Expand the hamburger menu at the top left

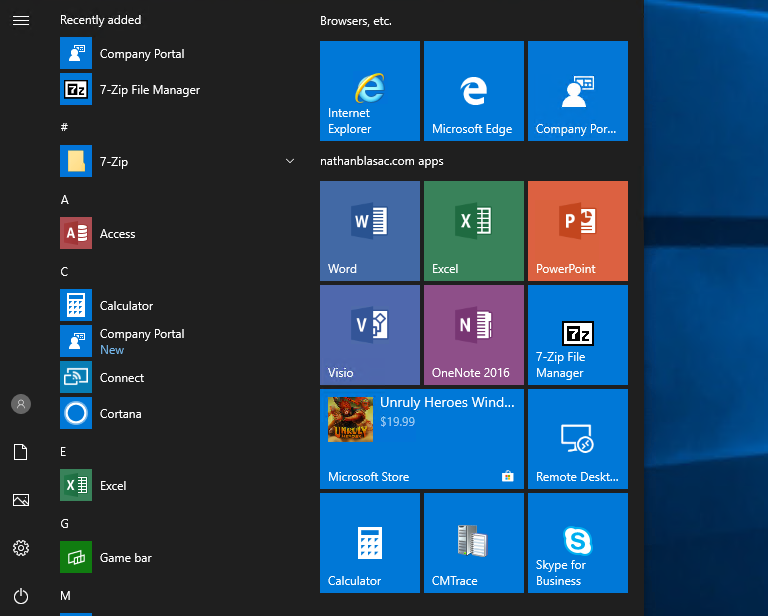pyautogui.click(x=21, y=20)
